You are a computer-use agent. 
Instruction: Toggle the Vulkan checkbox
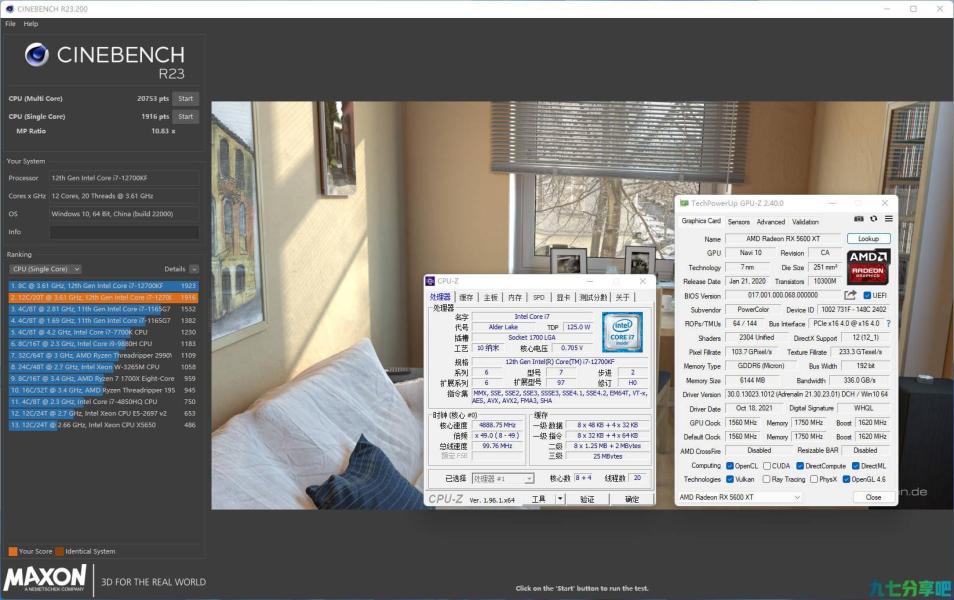729,480
